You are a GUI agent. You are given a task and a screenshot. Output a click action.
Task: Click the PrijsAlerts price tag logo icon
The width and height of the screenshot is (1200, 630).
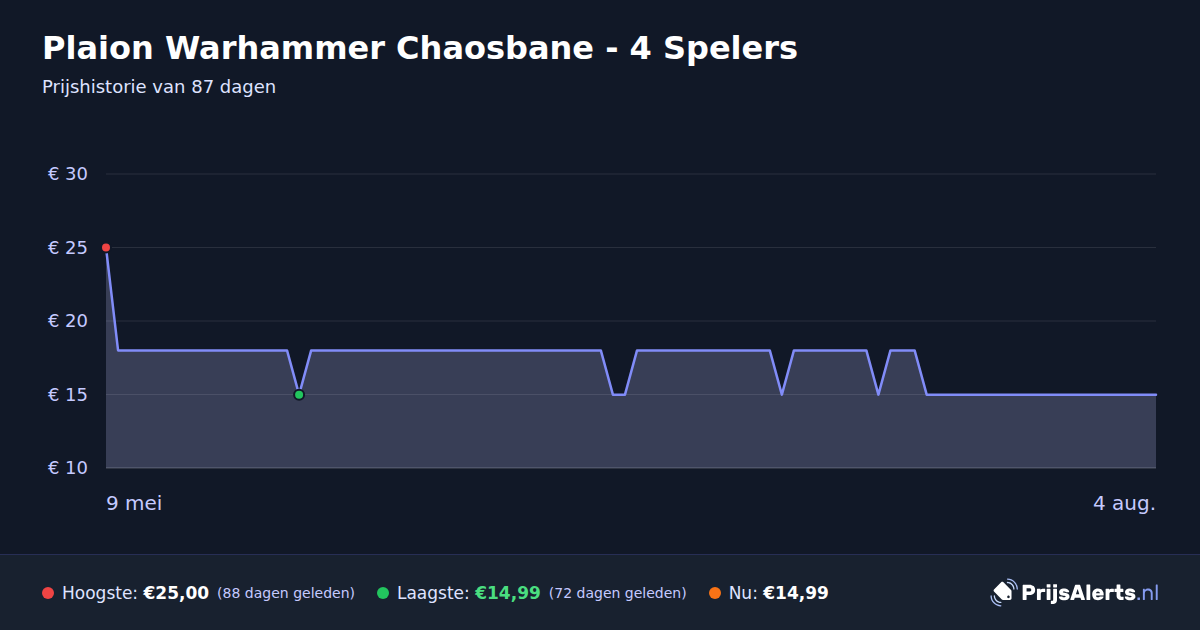point(1003,593)
